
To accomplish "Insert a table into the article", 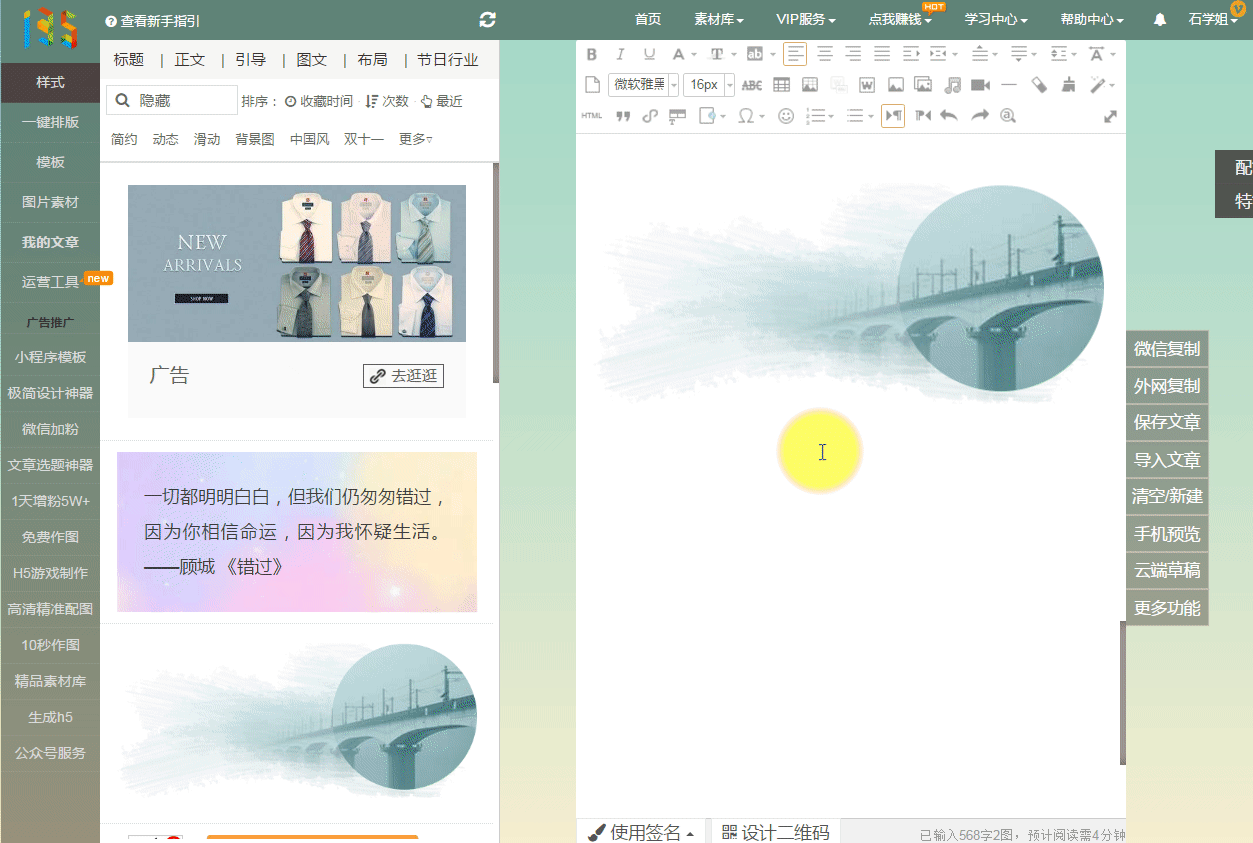I will coord(781,85).
